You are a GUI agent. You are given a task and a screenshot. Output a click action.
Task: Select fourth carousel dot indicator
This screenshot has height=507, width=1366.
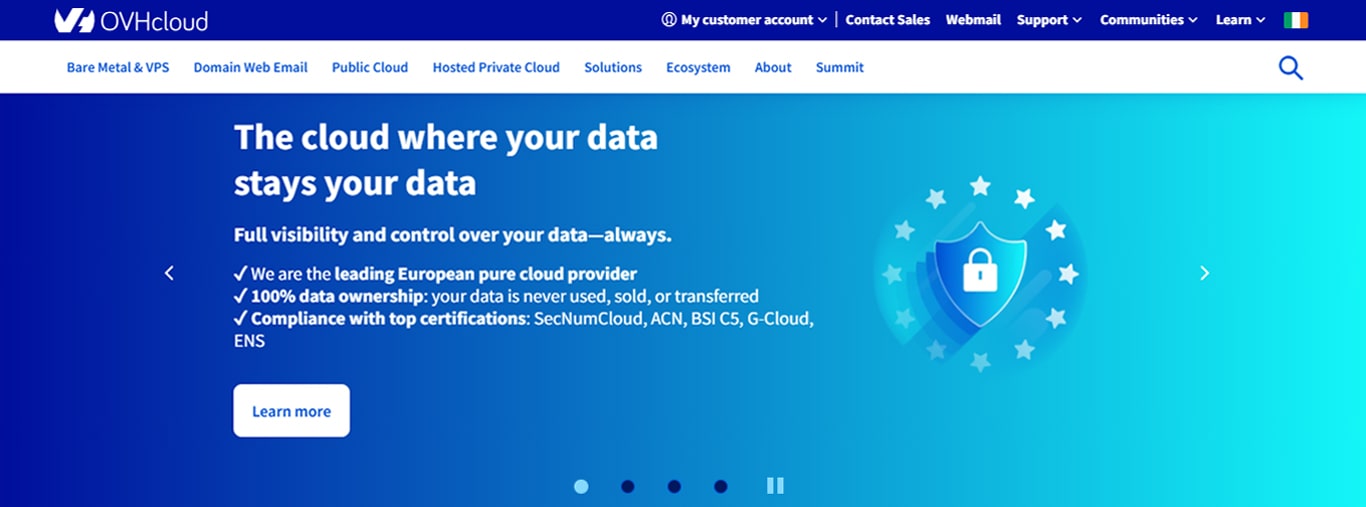(721, 487)
